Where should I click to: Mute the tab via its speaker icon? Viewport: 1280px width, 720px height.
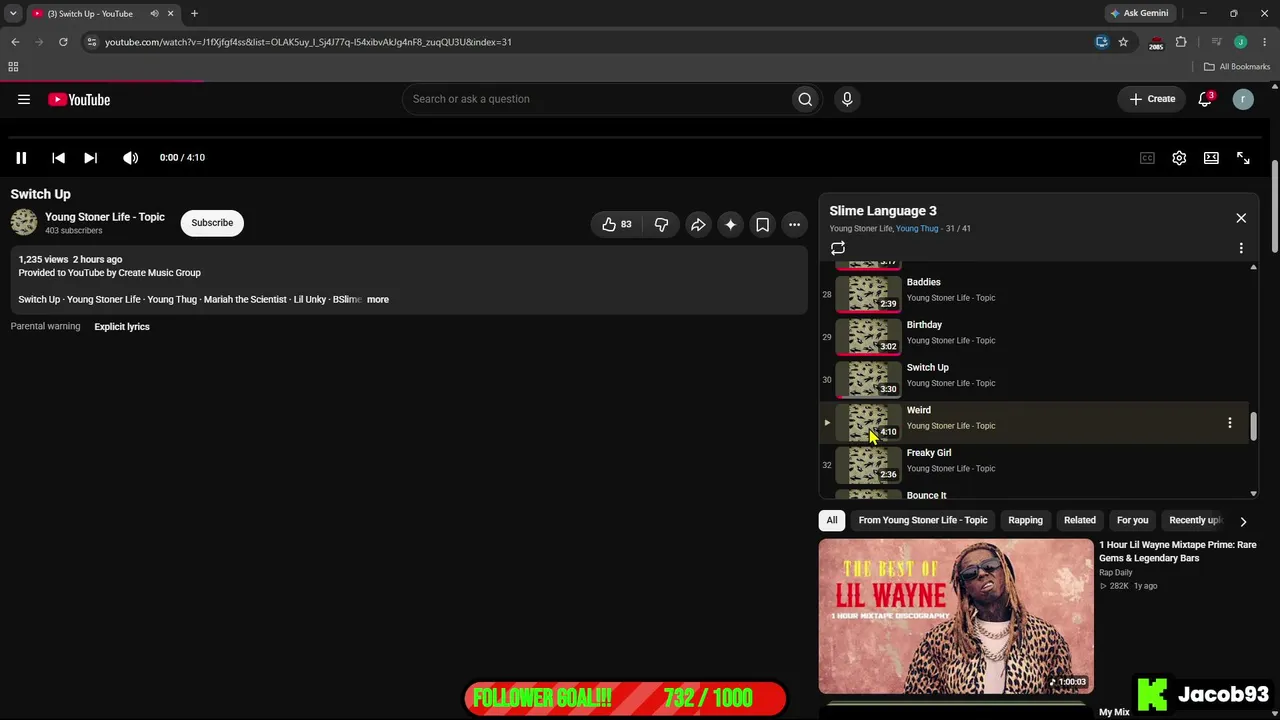point(154,14)
